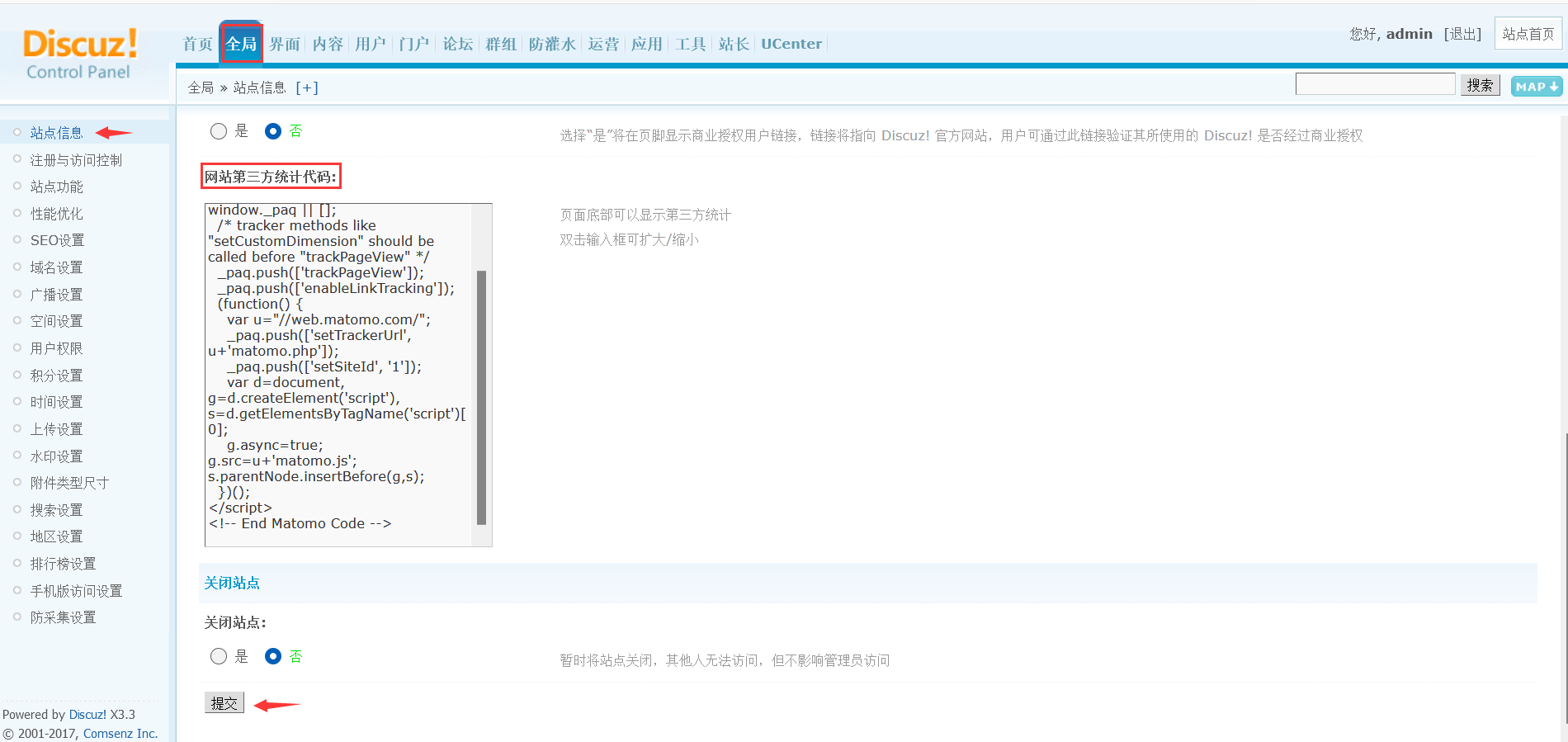1568x742 pixels.
Task: Open 注册与访问控制 in the sidebar
Action: tap(76, 160)
